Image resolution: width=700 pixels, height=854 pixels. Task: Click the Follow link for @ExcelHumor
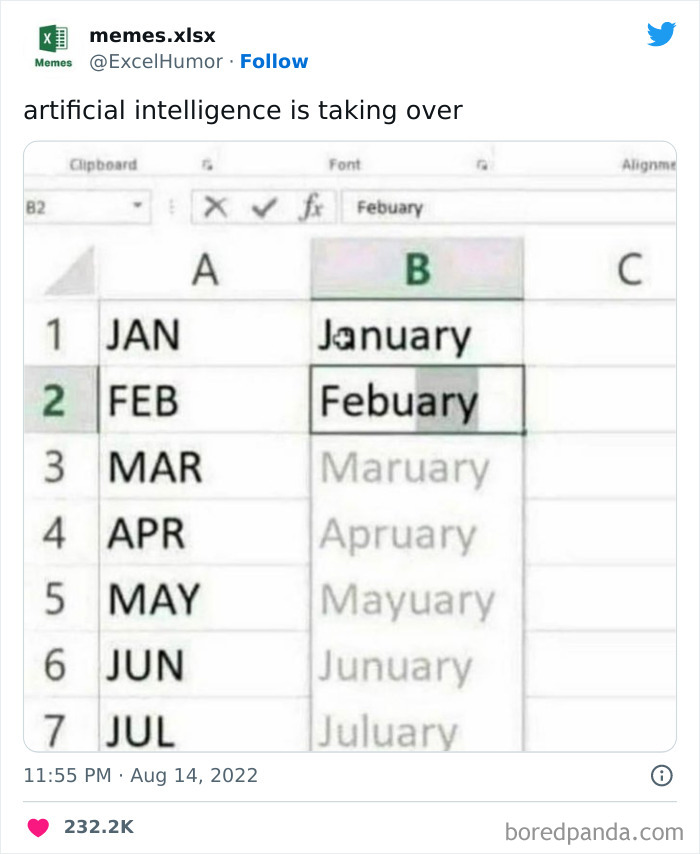[x=275, y=61]
